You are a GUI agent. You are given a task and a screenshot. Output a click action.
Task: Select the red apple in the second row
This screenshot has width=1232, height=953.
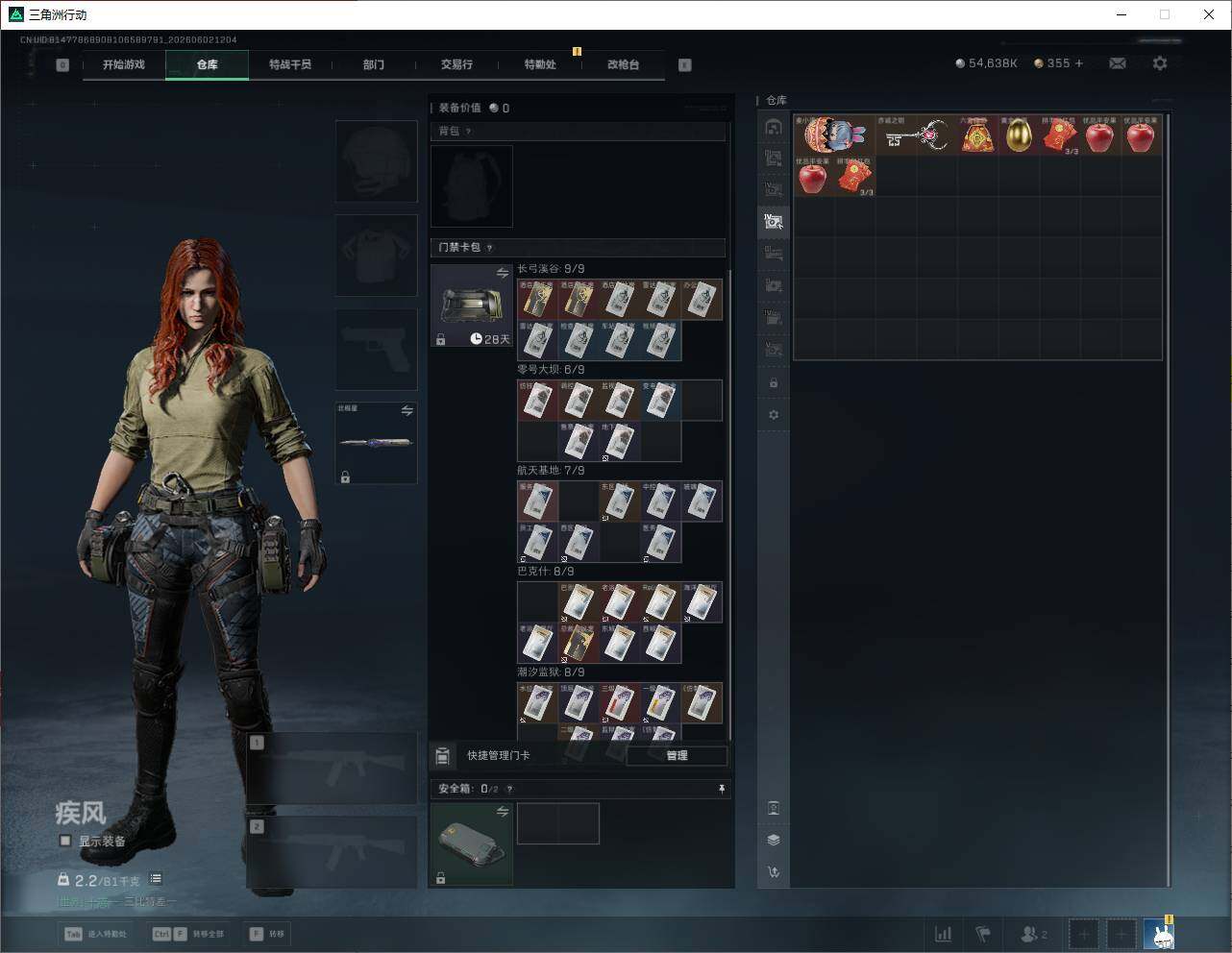coord(814,177)
